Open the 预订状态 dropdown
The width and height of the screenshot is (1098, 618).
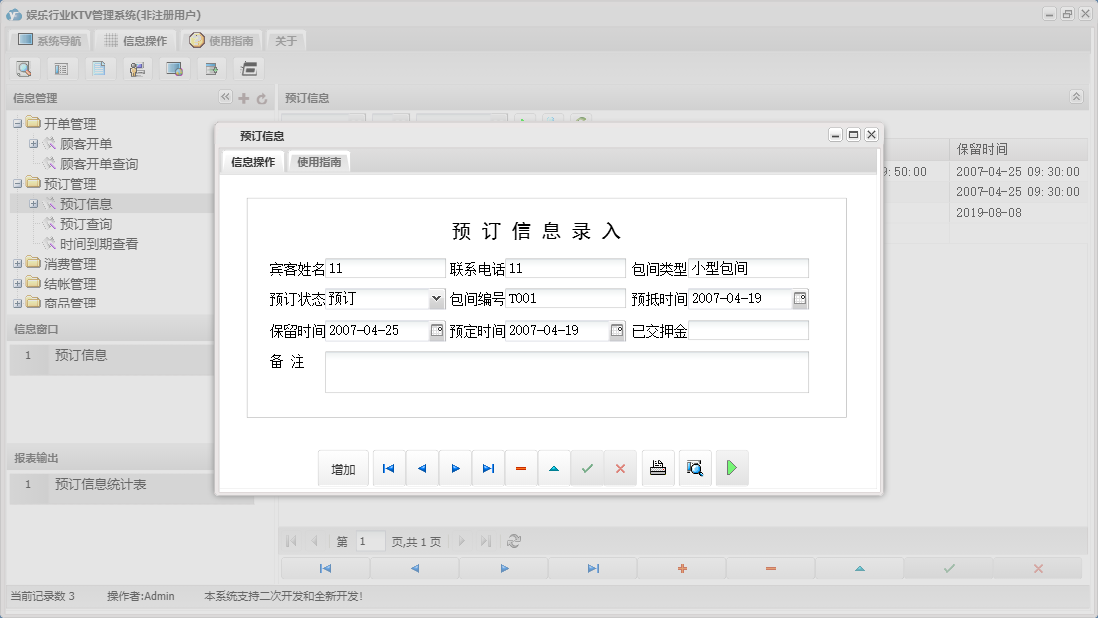(x=435, y=298)
